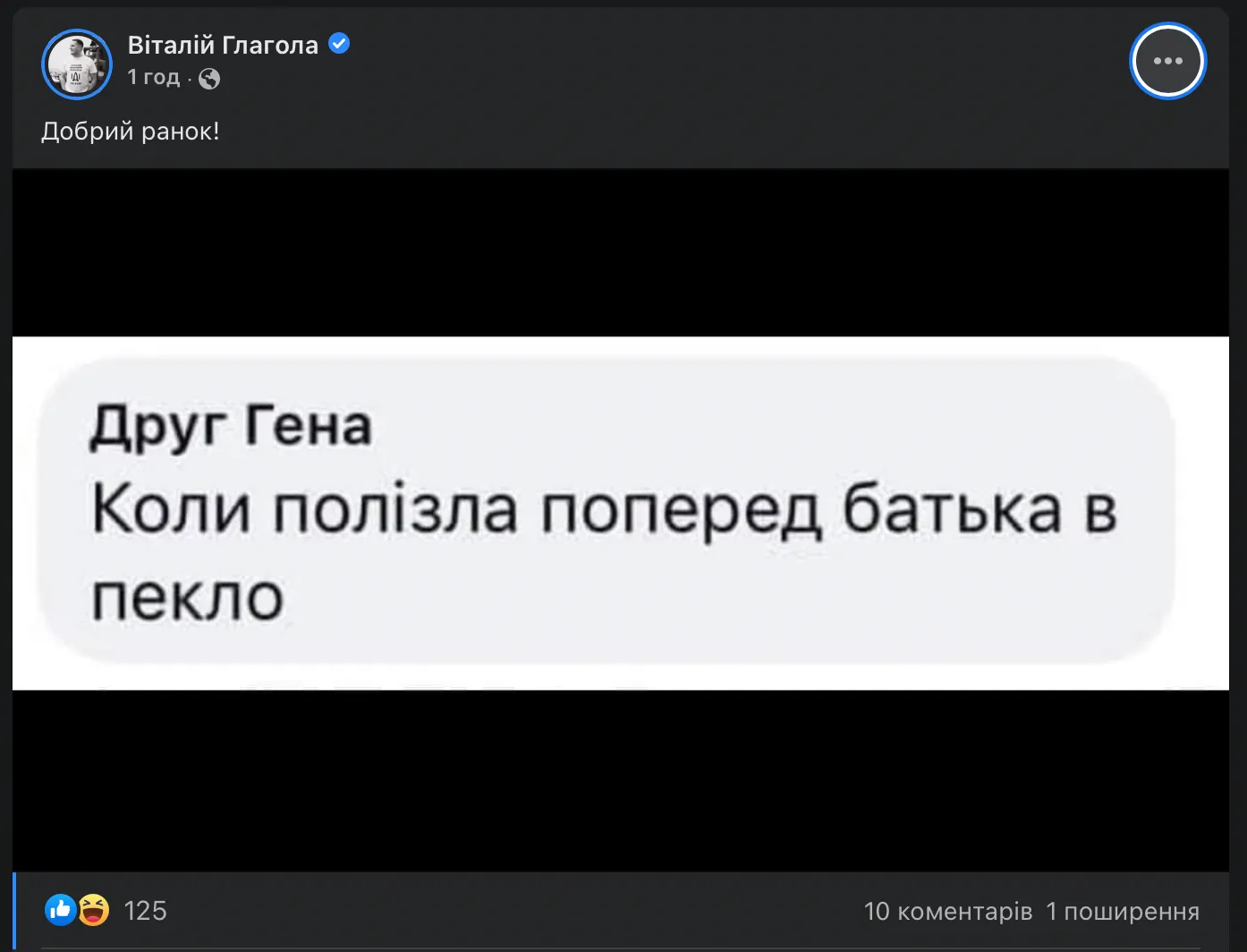
Task: Click the word "батька" in the image
Action: point(952,509)
